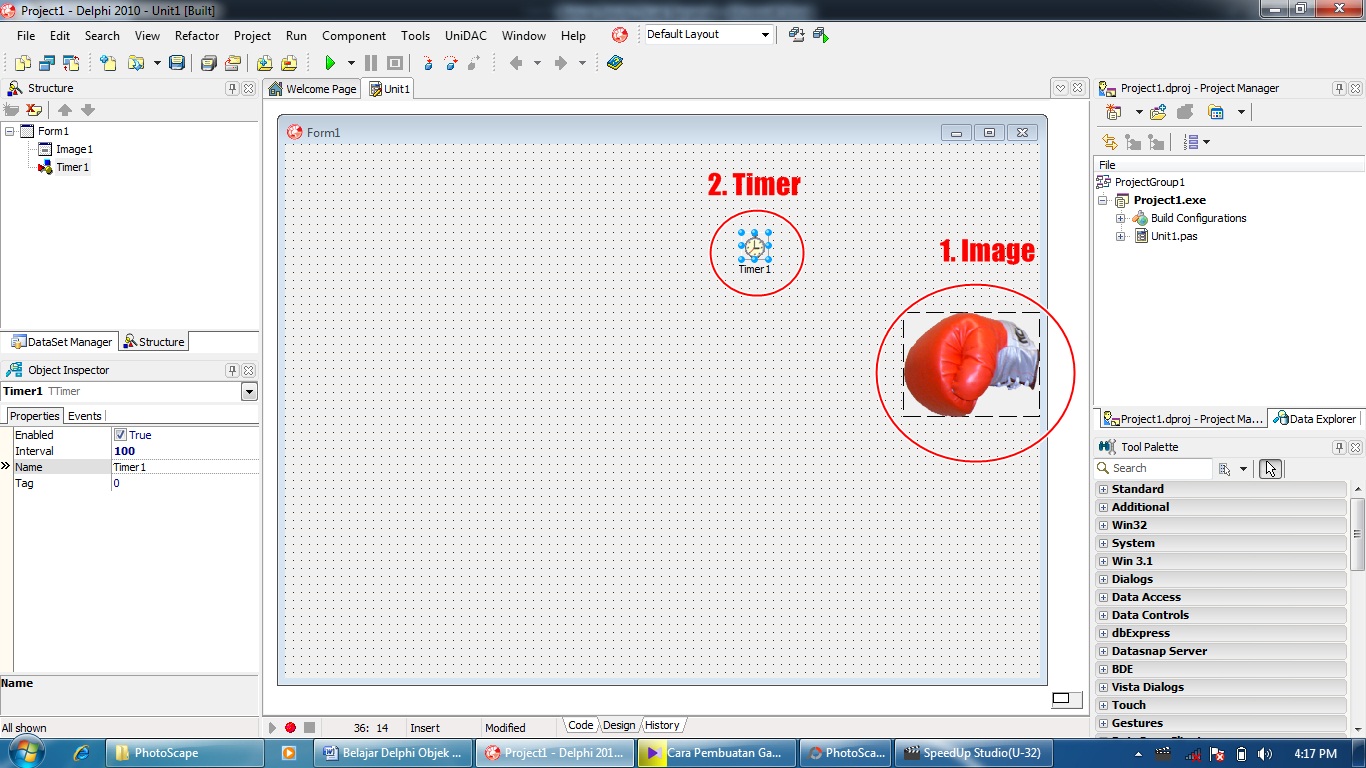Select Image1 in the Structure tree
Viewport: 1366px width, 768px height.
coord(73,149)
